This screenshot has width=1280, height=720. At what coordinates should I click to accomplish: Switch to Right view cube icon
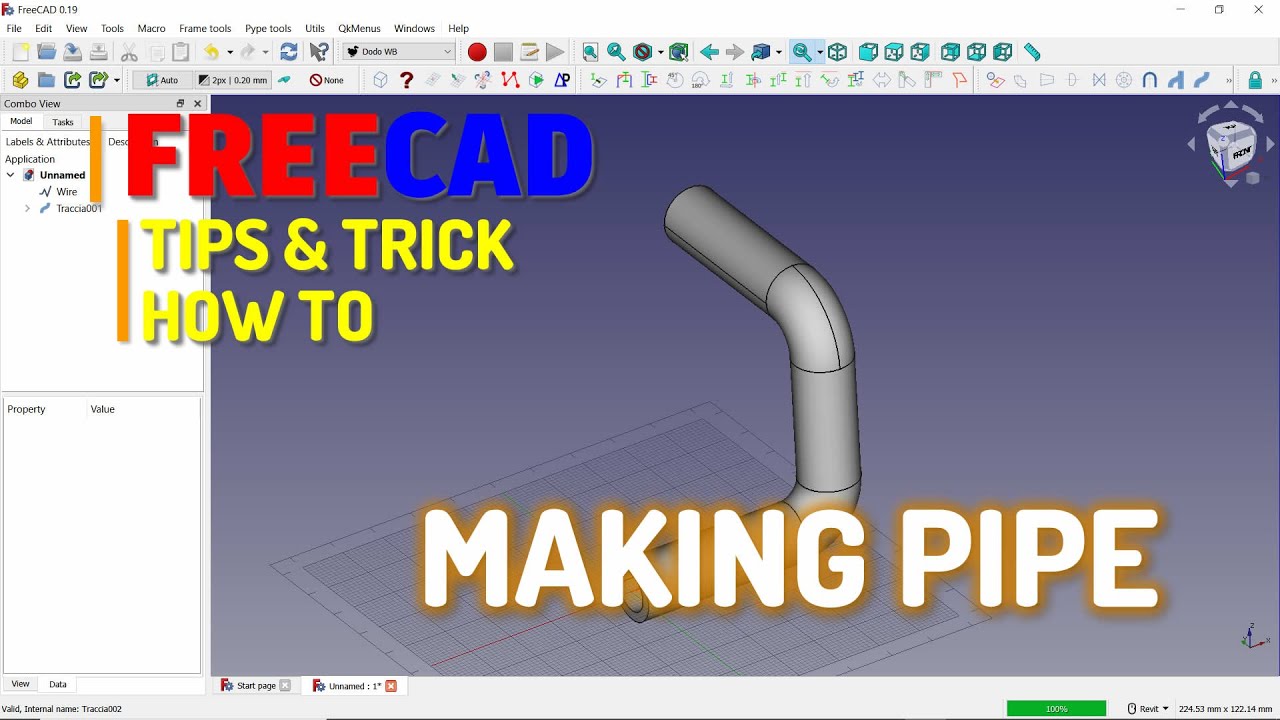click(920, 52)
